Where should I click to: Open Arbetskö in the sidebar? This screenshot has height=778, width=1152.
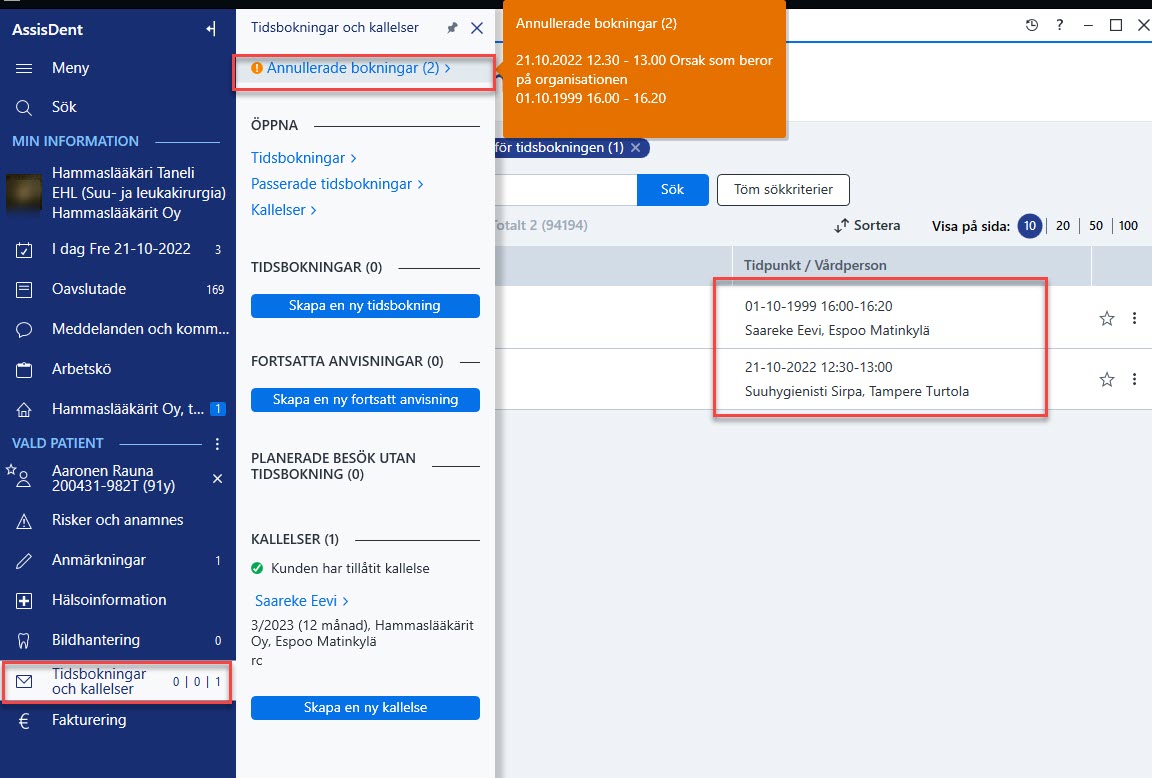[118, 369]
